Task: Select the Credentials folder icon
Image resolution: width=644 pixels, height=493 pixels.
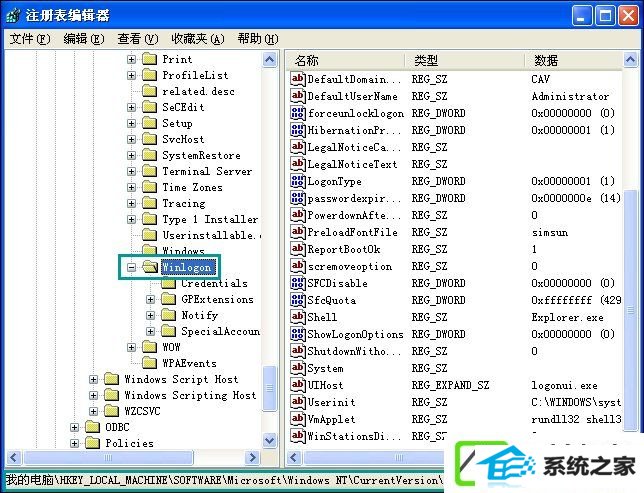Action: coord(168,283)
